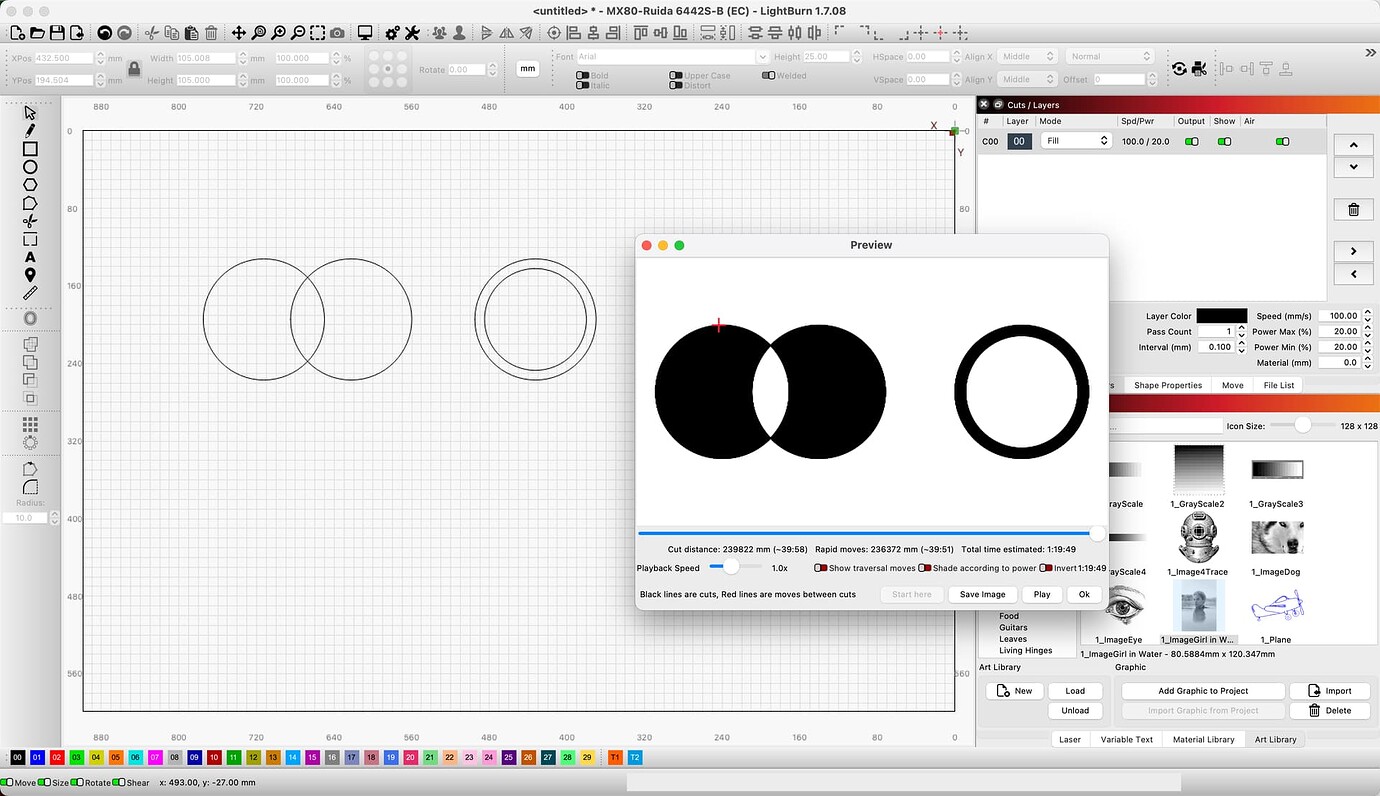Open the Device Settings wrench icon

pyautogui.click(x=413, y=32)
